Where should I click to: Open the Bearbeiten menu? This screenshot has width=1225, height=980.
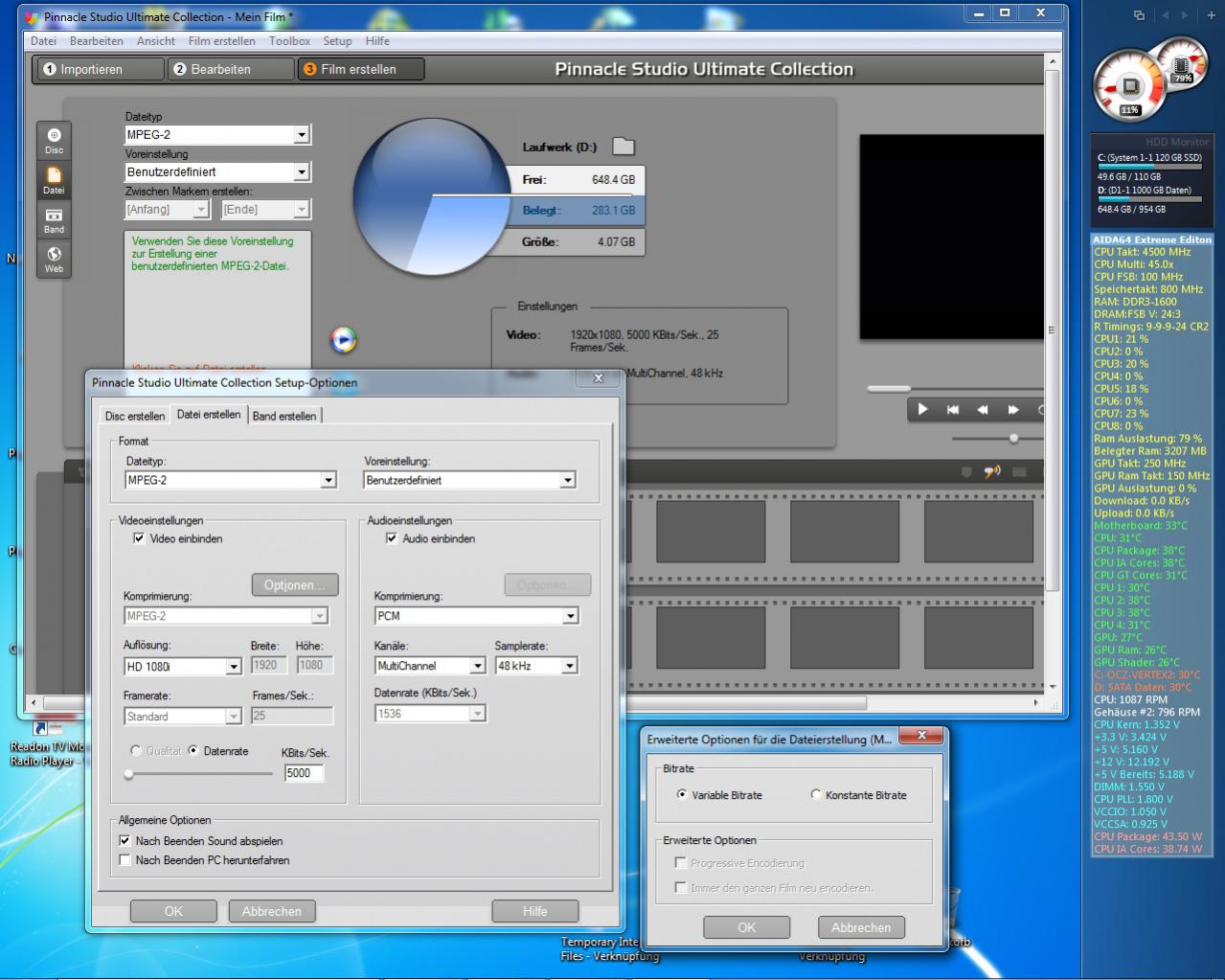coord(97,41)
